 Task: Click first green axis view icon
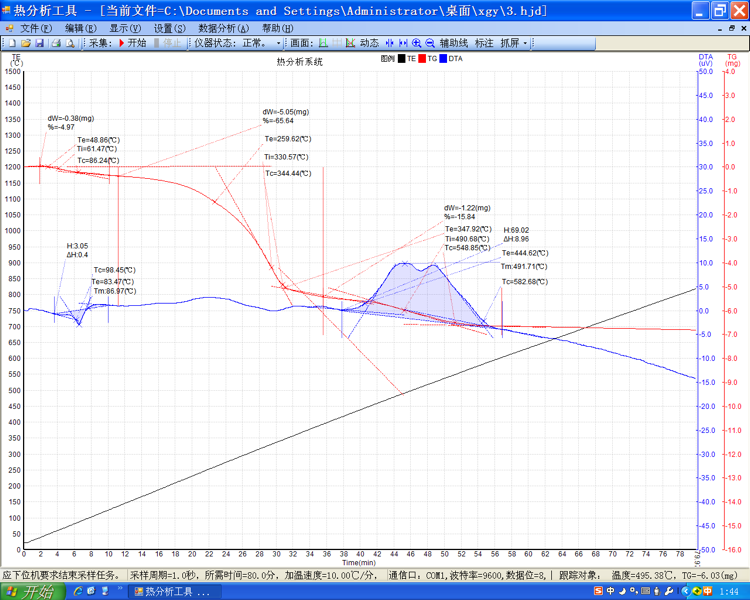pos(323,43)
